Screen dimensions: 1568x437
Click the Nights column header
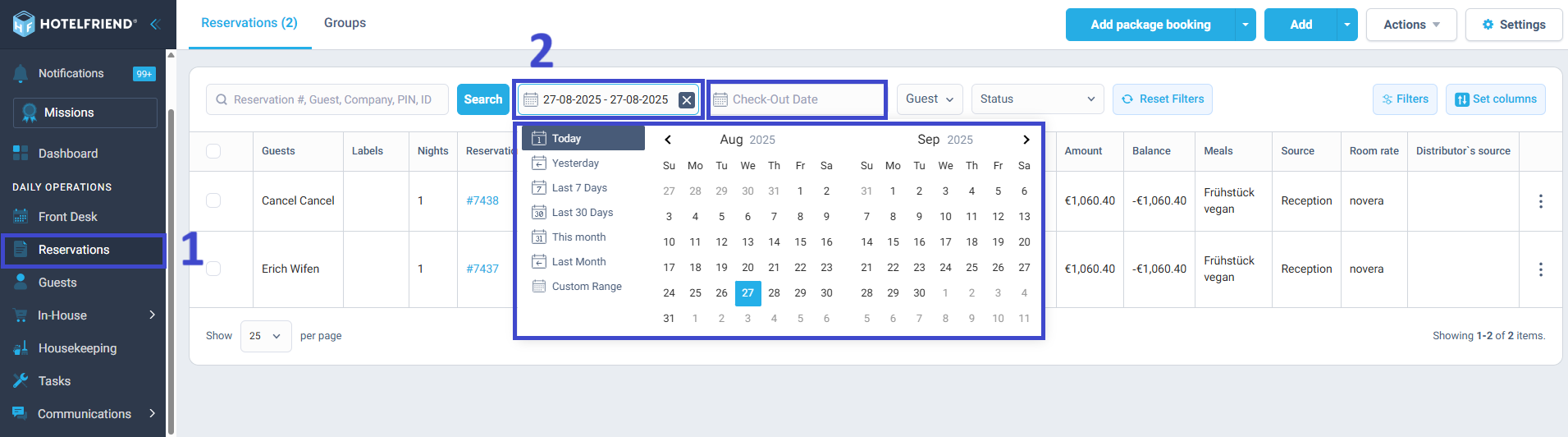[433, 151]
